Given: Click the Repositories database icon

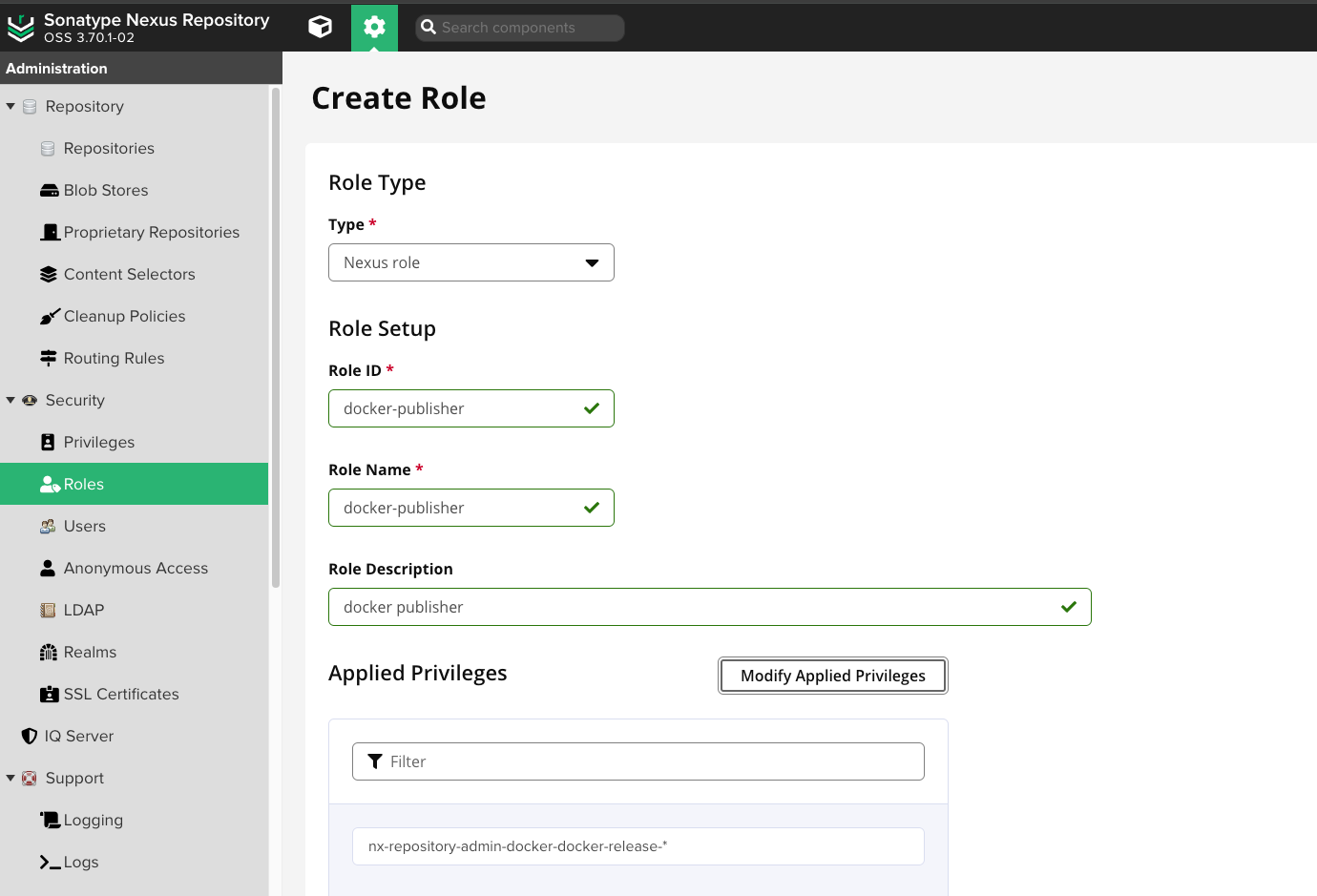Looking at the screenshot, I should tap(48, 149).
